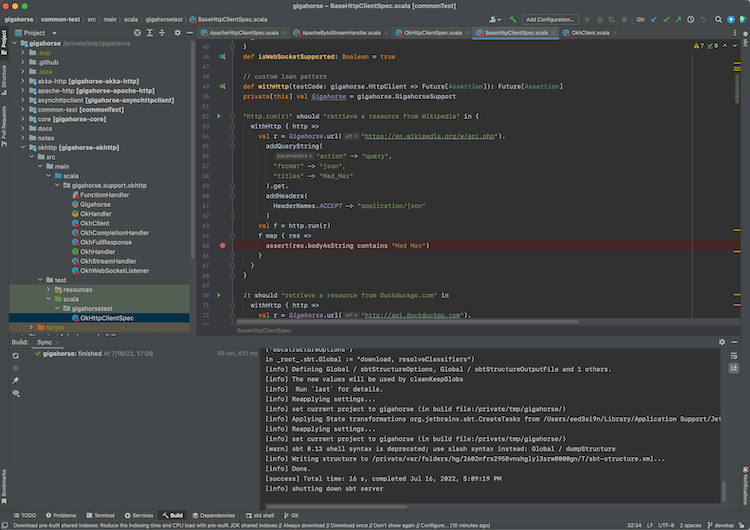The width and height of the screenshot is (750, 530).
Task: Collapse the okhttp [gigahorse-okhttp] folder
Action: [22, 147]
